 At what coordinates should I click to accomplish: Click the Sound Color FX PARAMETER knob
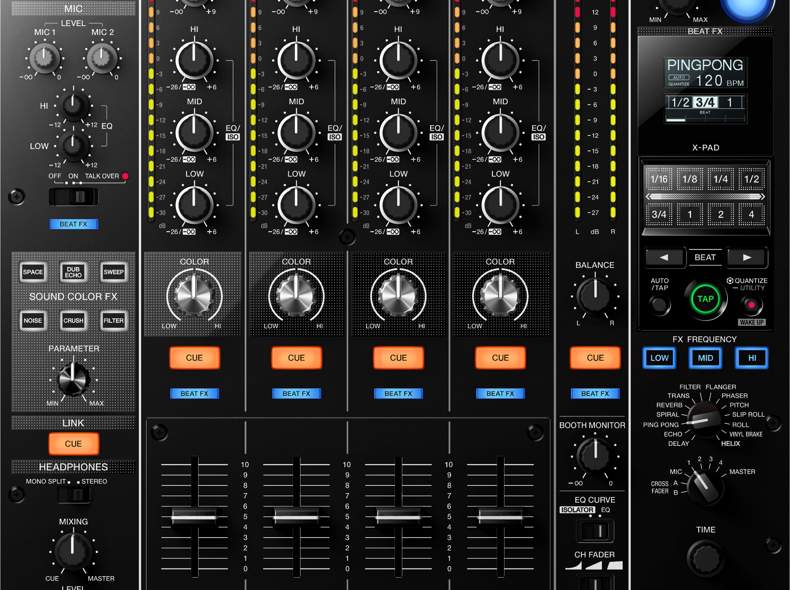(74, 379)
